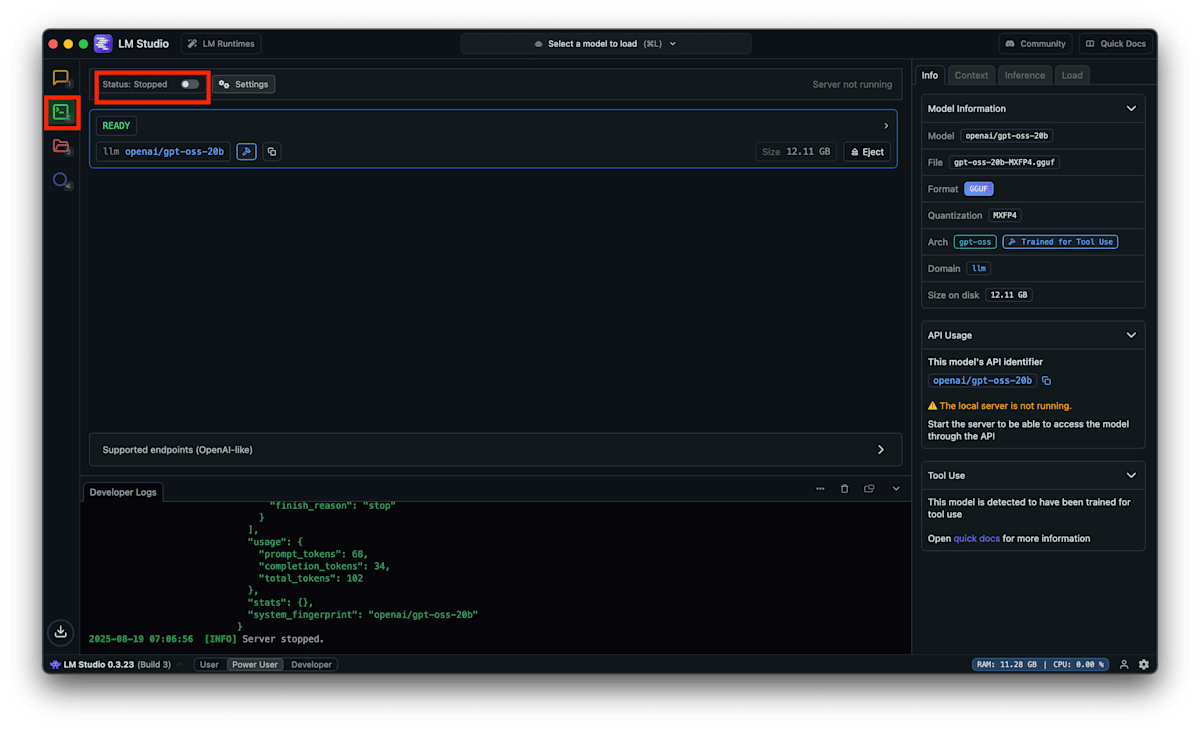This screenshot has height=730, width=1200.
Task: Open the user account icon in status bar
Action: point(1124,664)
